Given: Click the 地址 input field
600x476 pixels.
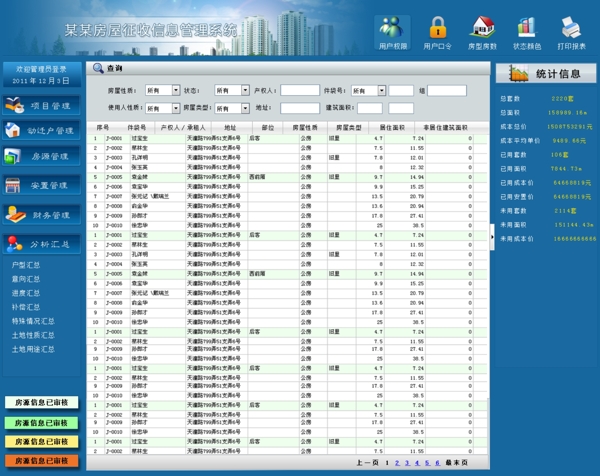Looking at the screenshot, I should 300,108.
